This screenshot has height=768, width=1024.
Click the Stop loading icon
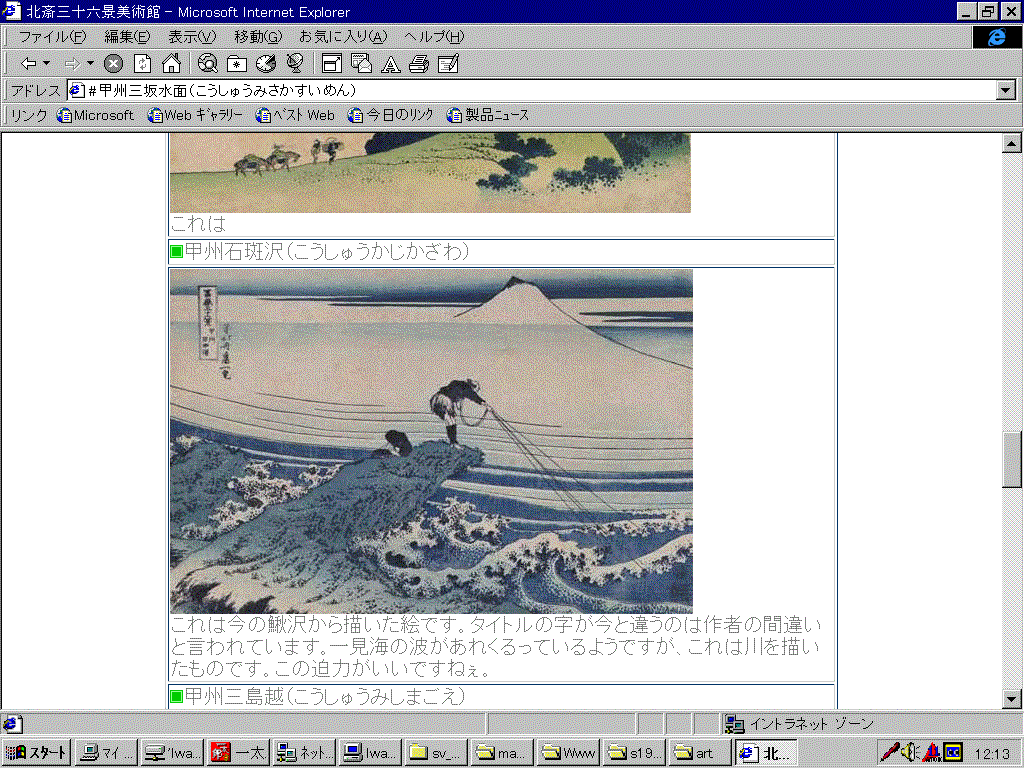114,63
